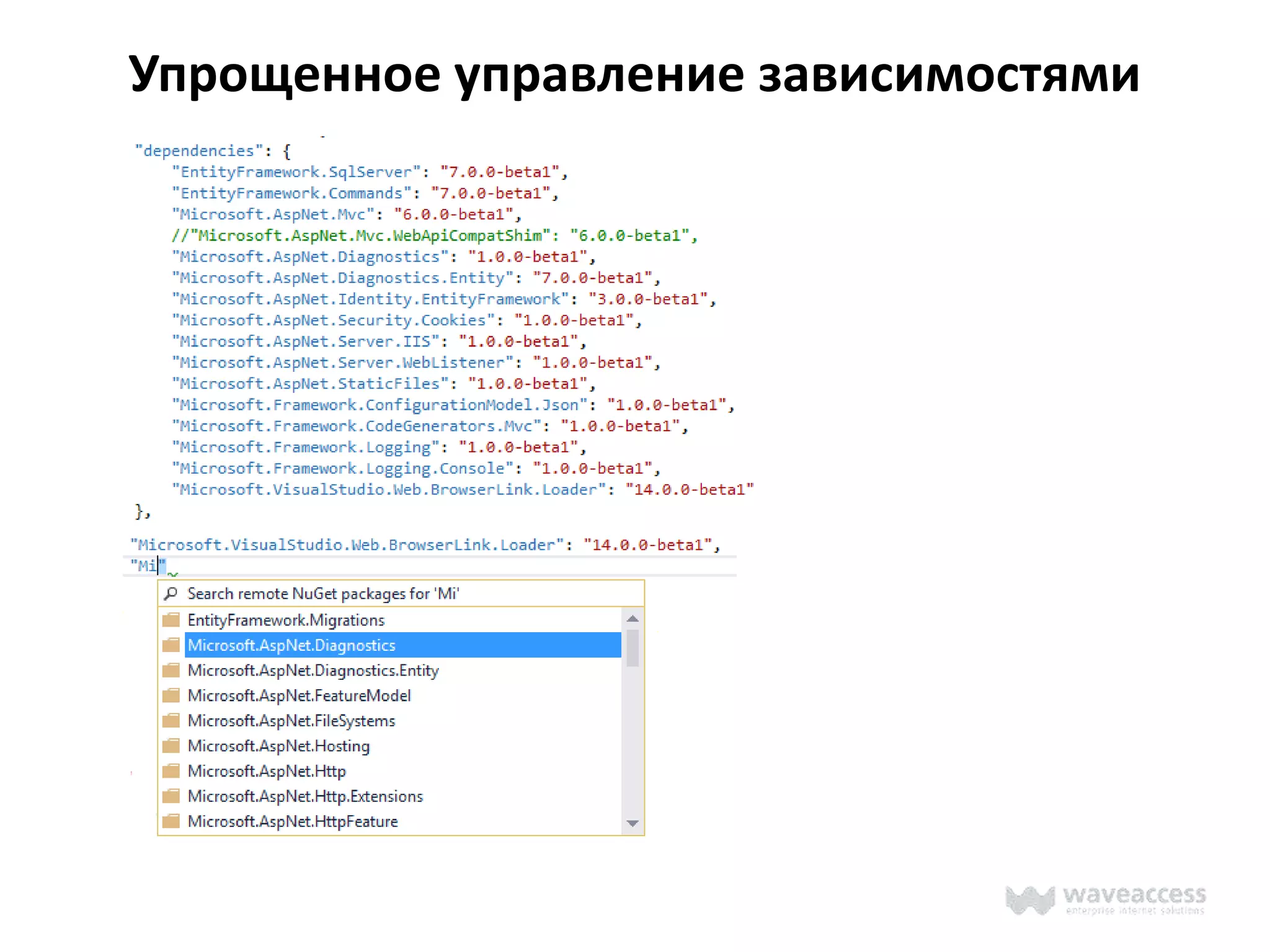The image size is (1270, 952).
Task: Click the "dependencies" key text
Action: tap(199, 151)
